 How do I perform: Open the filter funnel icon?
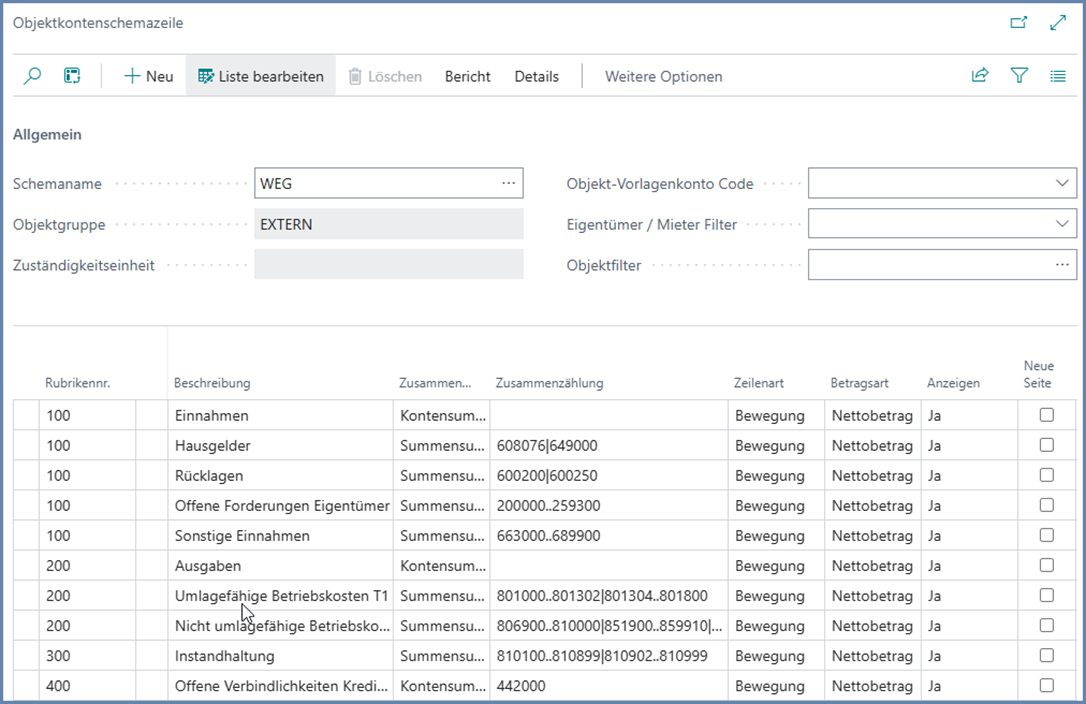click(1019, 76)
